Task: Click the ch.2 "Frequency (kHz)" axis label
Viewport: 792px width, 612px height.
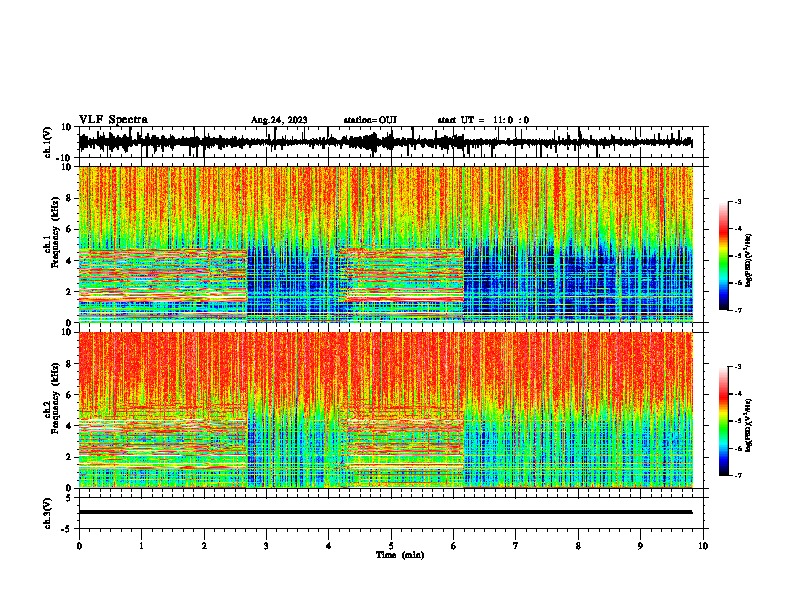Action: click(55, 398)
